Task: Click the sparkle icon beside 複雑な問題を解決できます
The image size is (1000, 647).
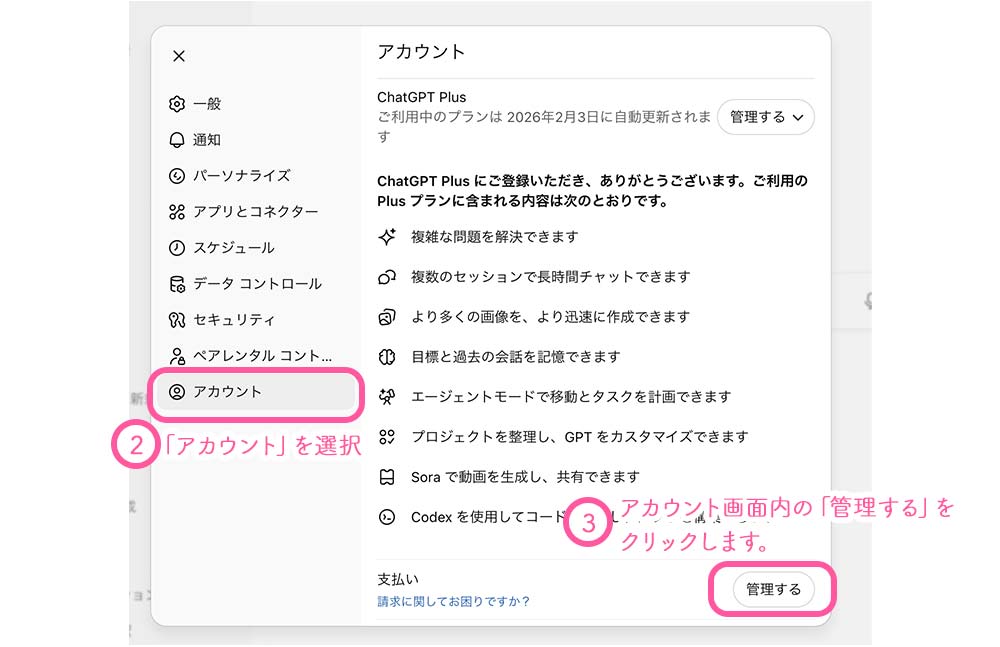Action: coord(387,237)
